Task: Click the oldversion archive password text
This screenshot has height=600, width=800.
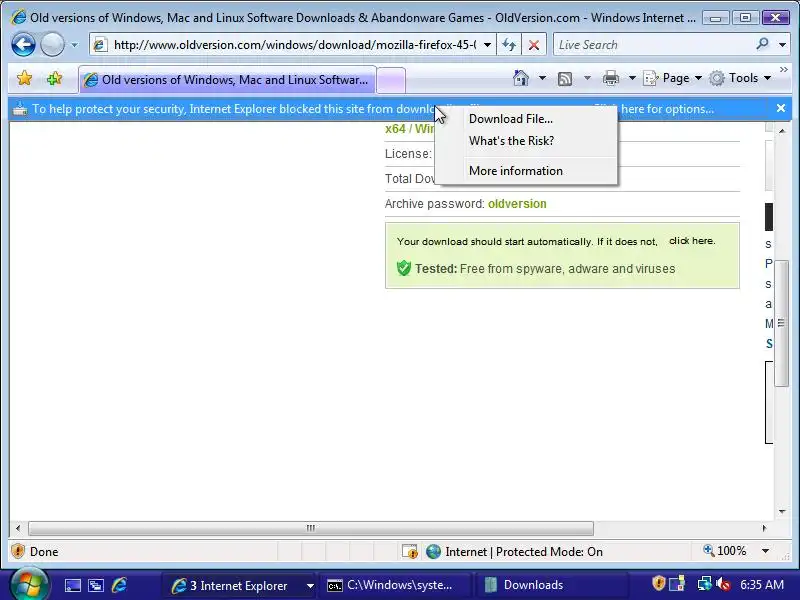Action: pos(517,204)
